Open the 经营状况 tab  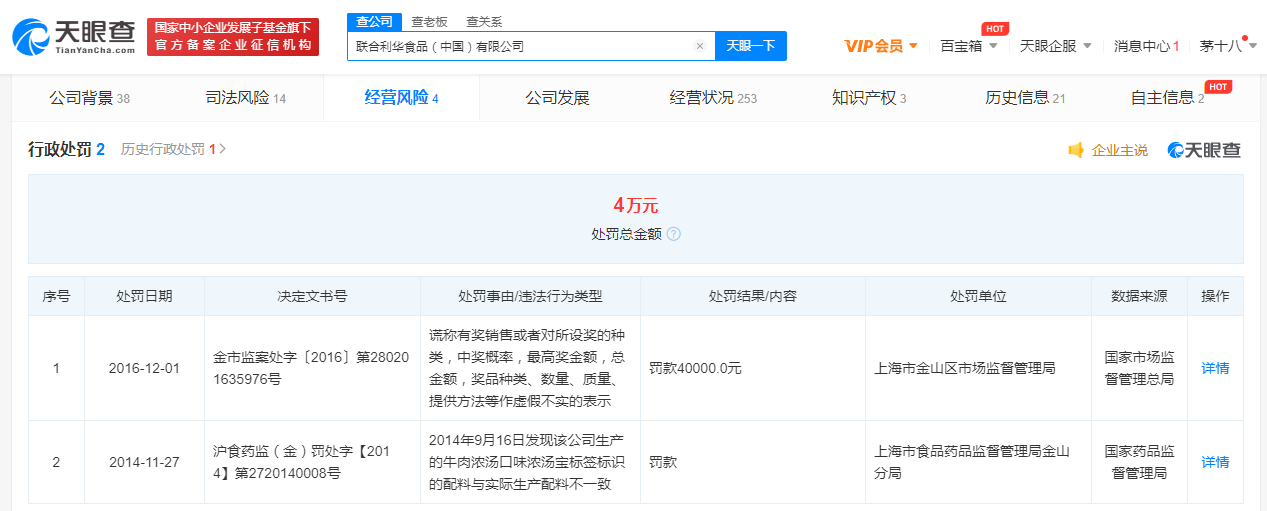point(713,98)
